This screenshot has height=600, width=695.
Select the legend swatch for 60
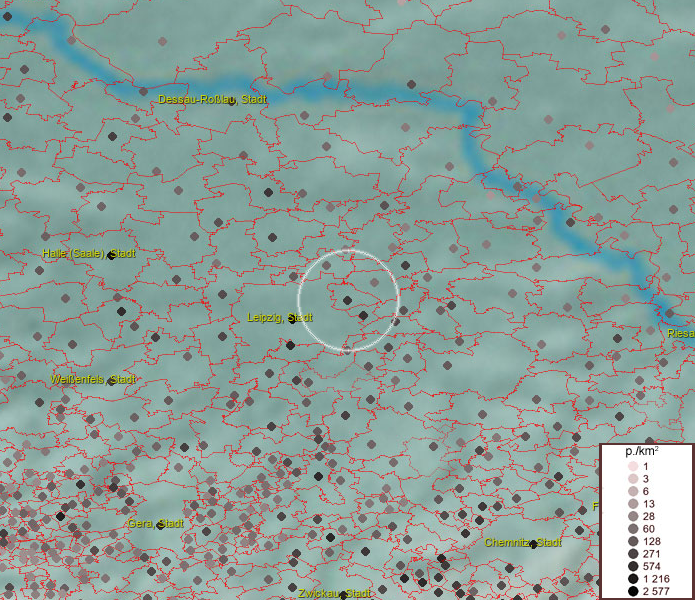point(632,529)
